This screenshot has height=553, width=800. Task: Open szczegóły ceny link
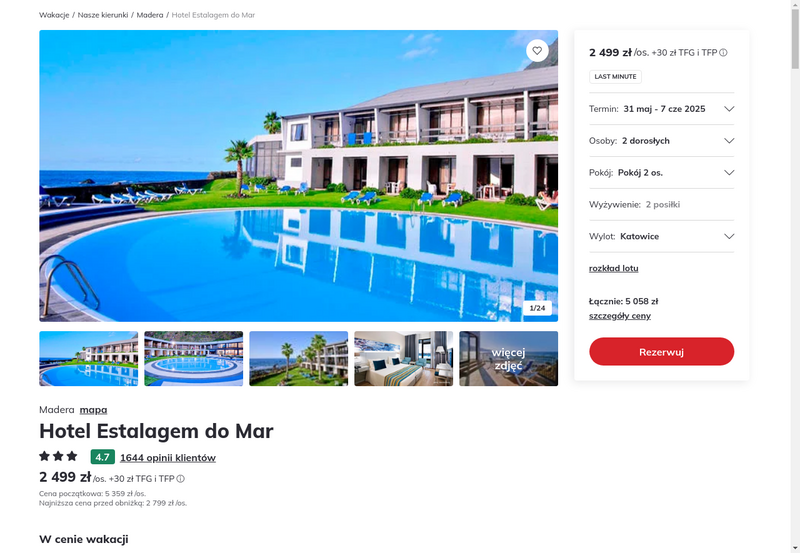point(620,316)
